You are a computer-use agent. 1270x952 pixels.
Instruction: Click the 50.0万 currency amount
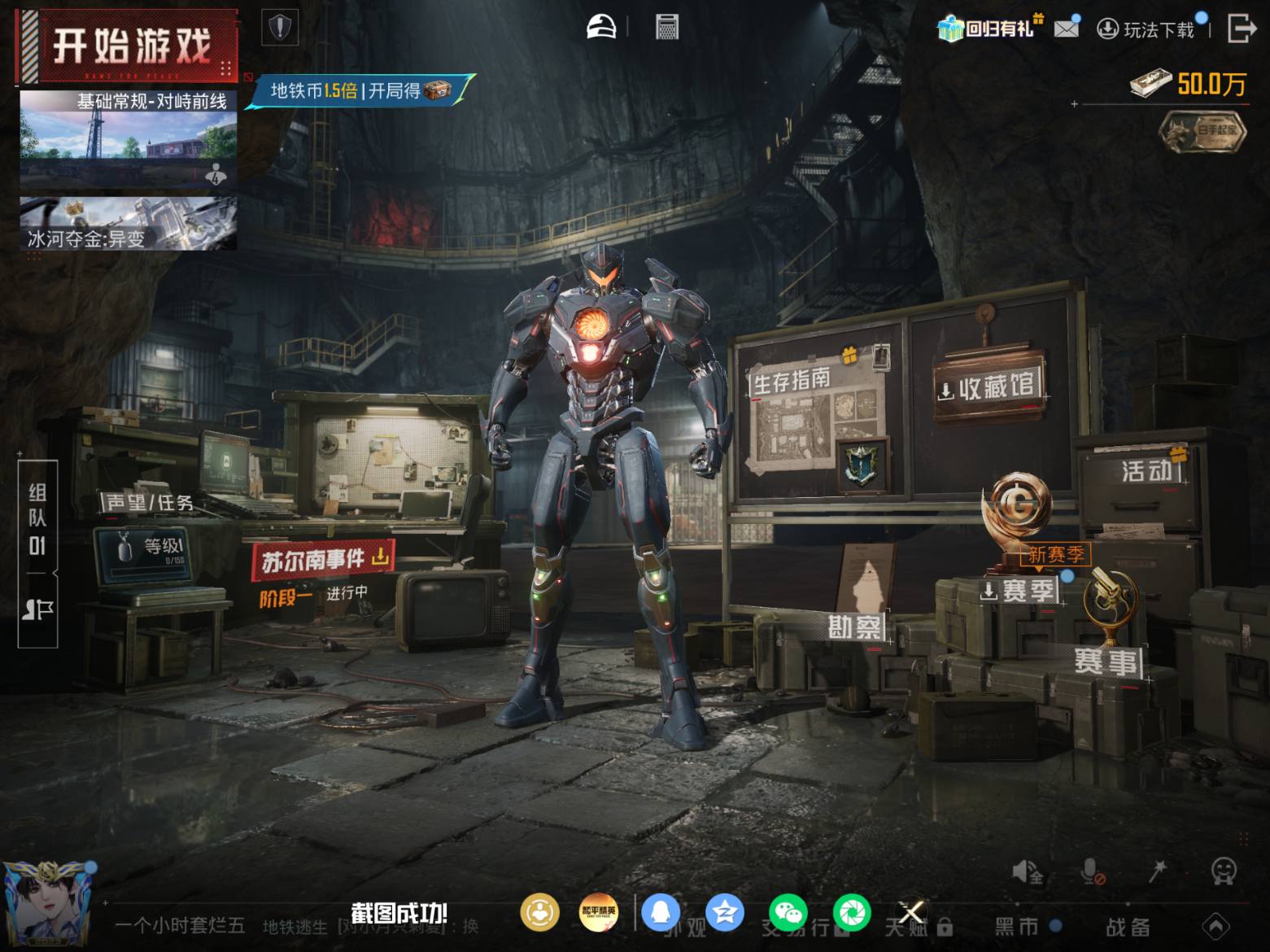(x=1211, y=84)
